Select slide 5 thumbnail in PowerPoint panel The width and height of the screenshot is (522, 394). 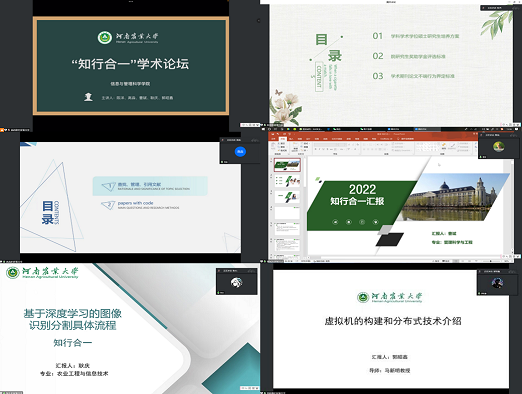coord(287,229)
